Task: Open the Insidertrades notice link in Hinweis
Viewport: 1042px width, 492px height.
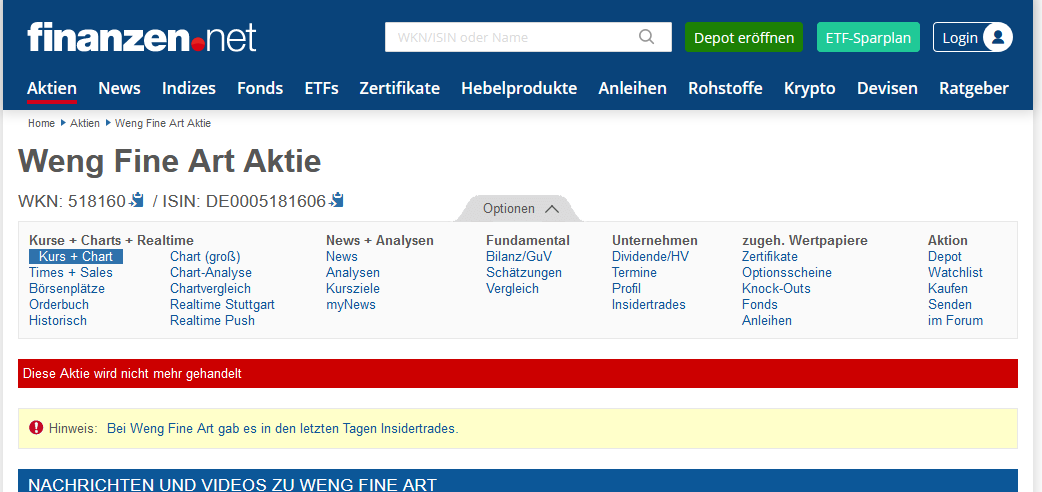Action: pyautogui.click(x=282, y=428)
